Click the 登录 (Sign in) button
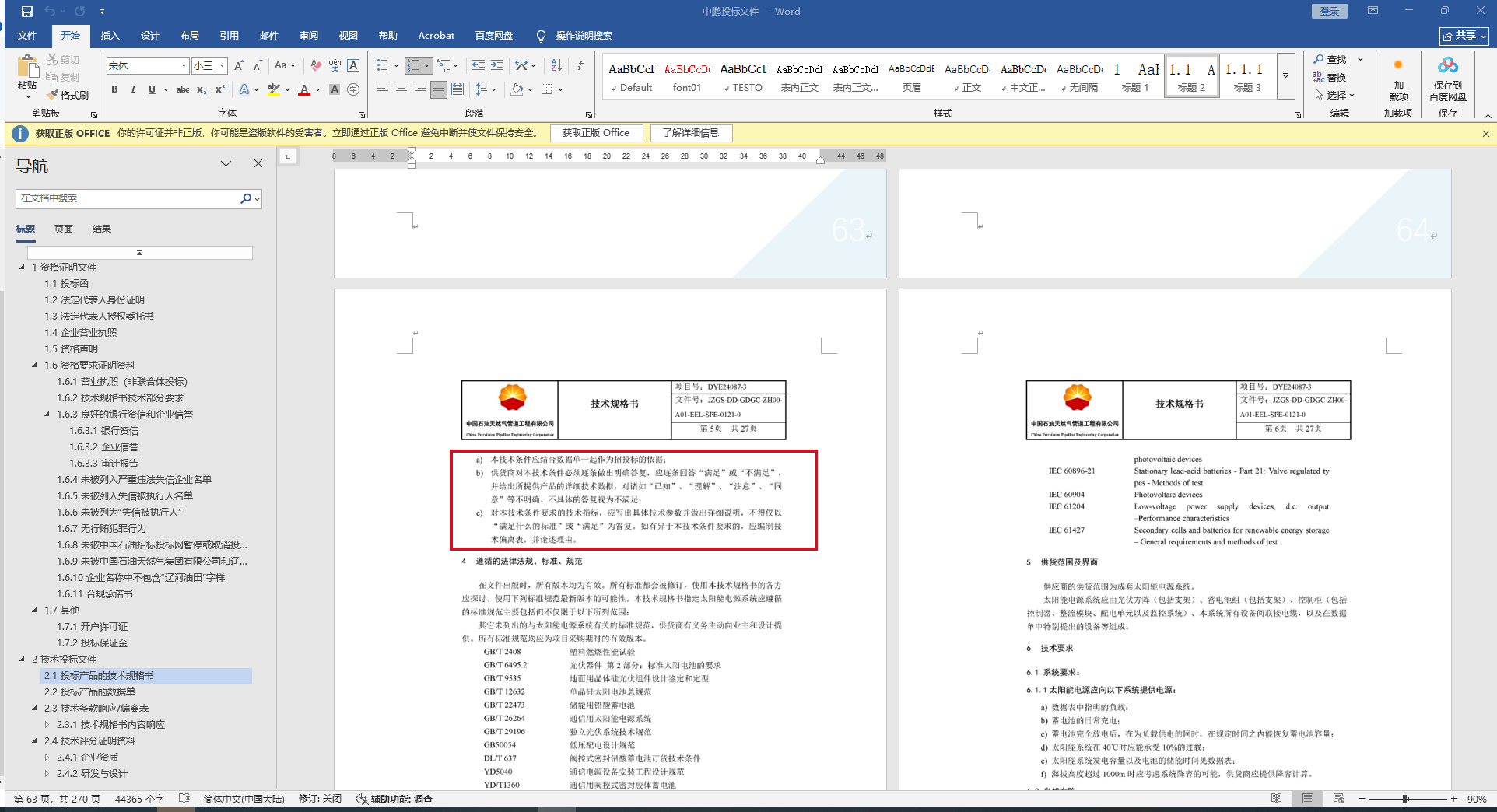This screenshot has height=812, width=1497. point(1330,12)
